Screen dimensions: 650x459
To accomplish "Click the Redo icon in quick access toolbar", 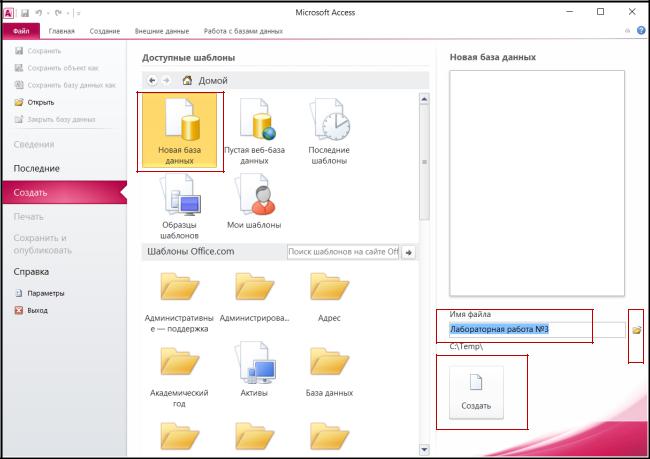I will 59,13.
